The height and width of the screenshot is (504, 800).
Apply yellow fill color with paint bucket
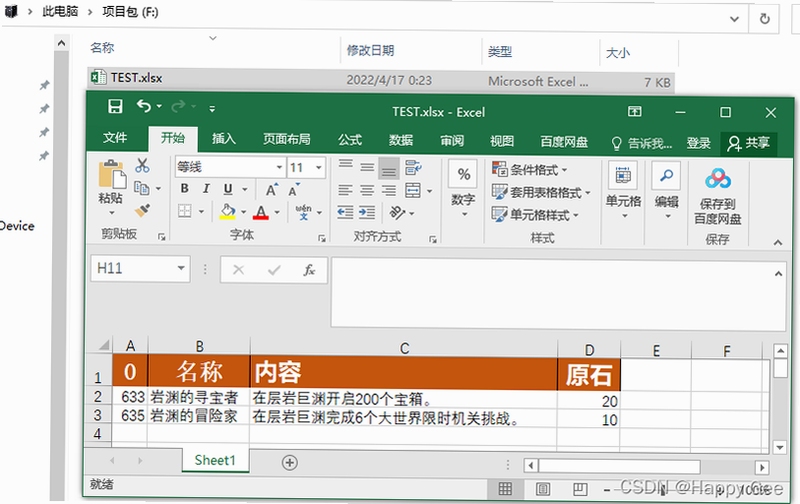(x=228, y=212)
